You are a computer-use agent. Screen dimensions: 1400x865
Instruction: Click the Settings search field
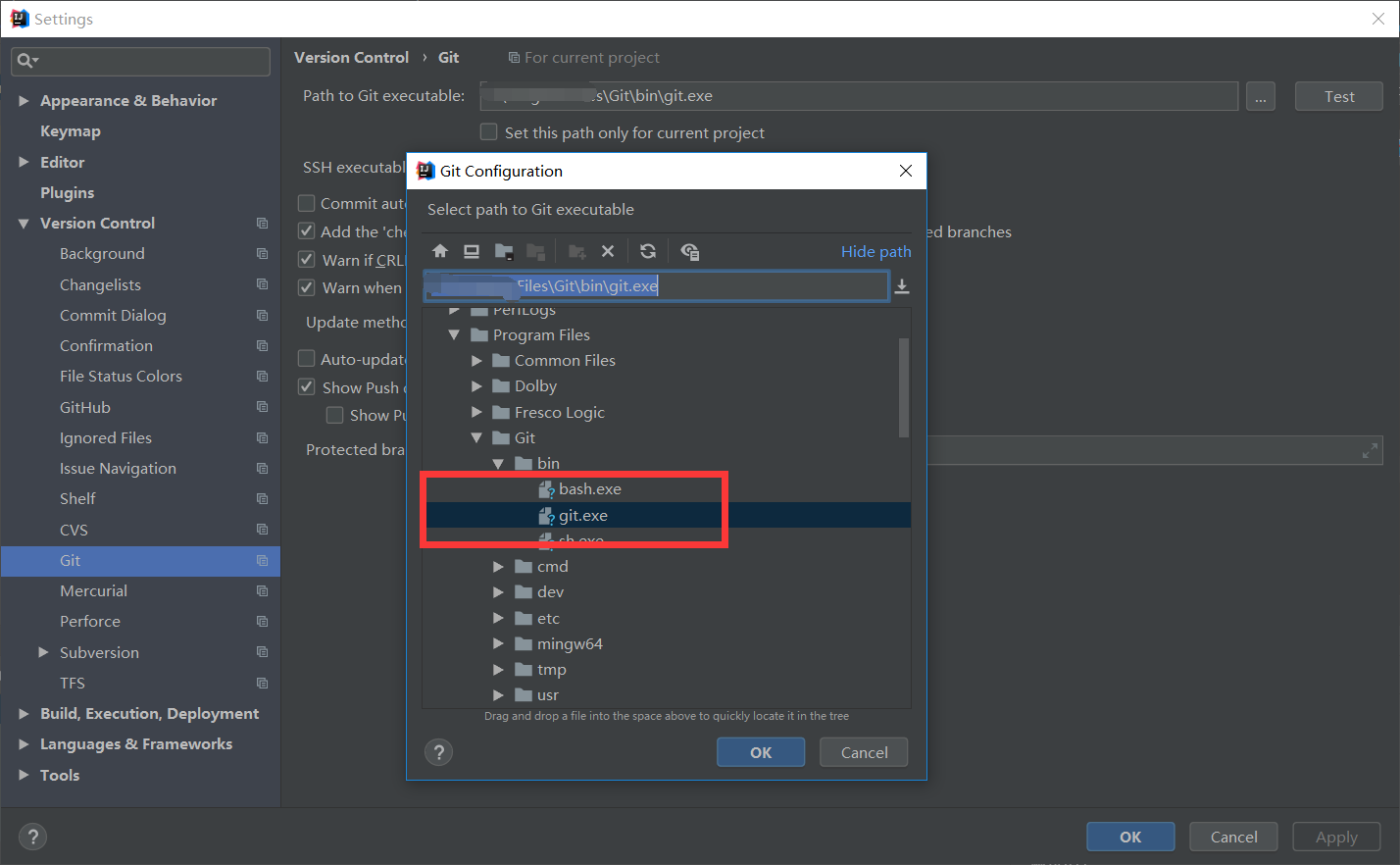pos(140,61)
